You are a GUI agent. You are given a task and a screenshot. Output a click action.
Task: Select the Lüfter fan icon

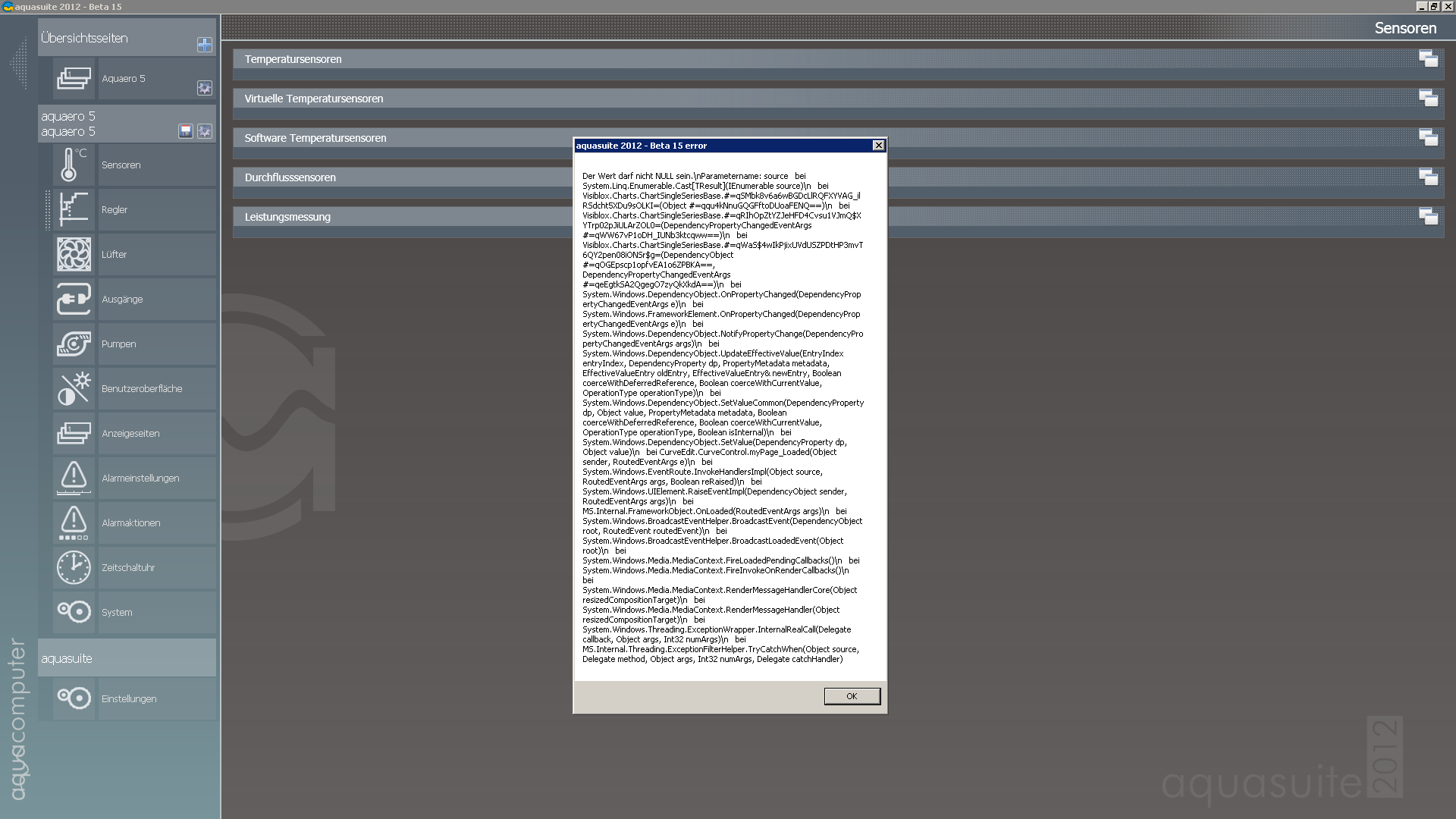coord(74,254)
